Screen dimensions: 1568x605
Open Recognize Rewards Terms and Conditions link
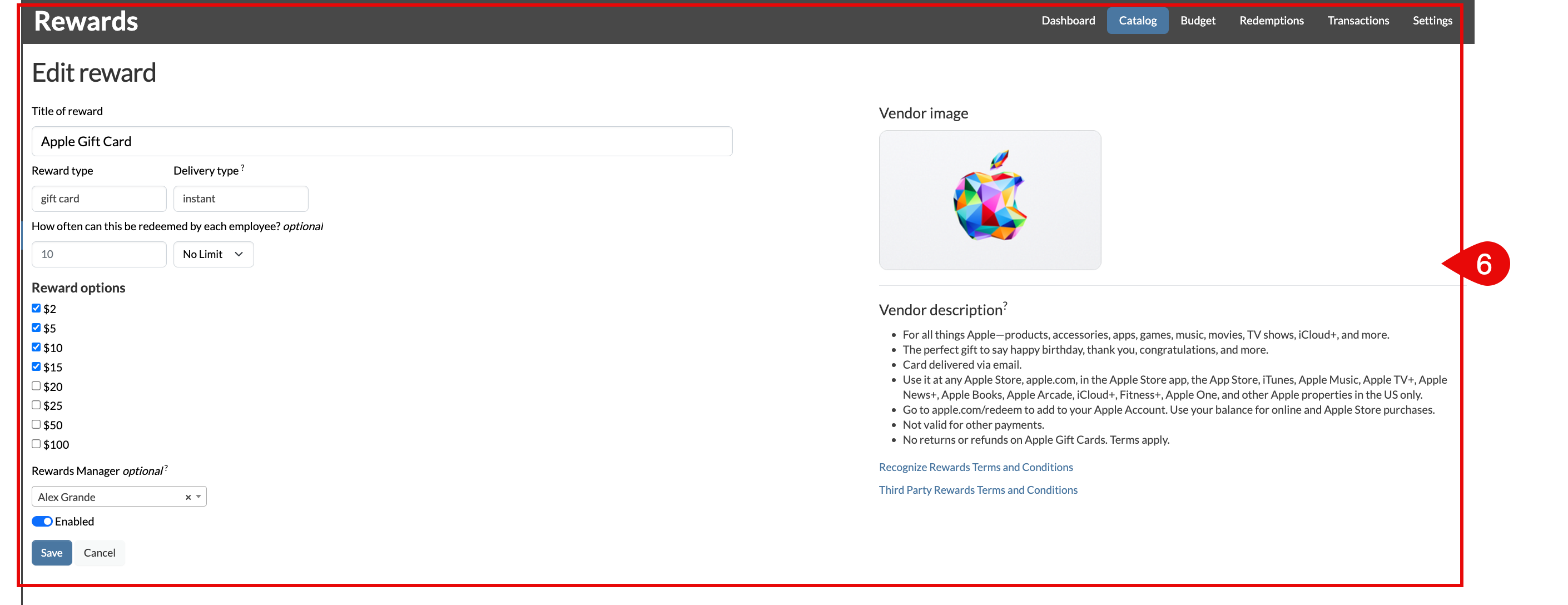point(975,467)
